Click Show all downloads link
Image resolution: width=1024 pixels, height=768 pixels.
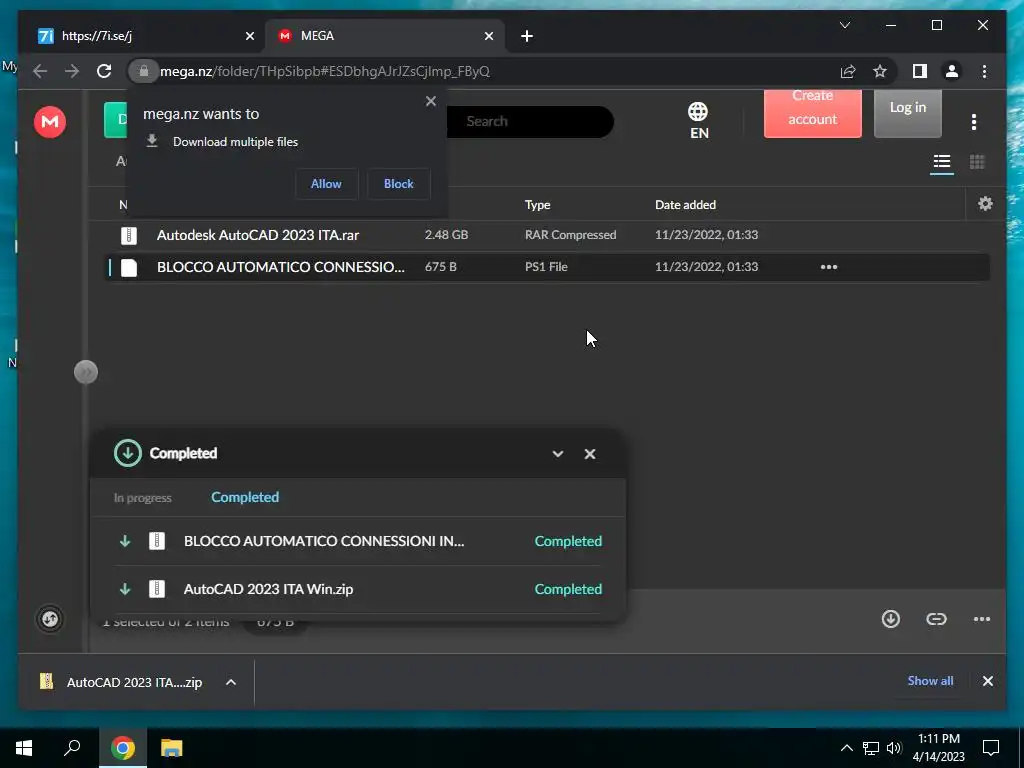[930, 680]
